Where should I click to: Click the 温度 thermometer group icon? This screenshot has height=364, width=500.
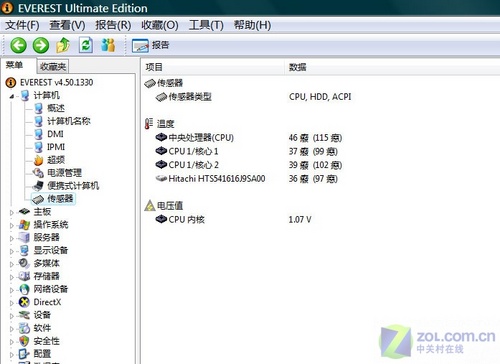pyautogui.click(x=149, y=124)
